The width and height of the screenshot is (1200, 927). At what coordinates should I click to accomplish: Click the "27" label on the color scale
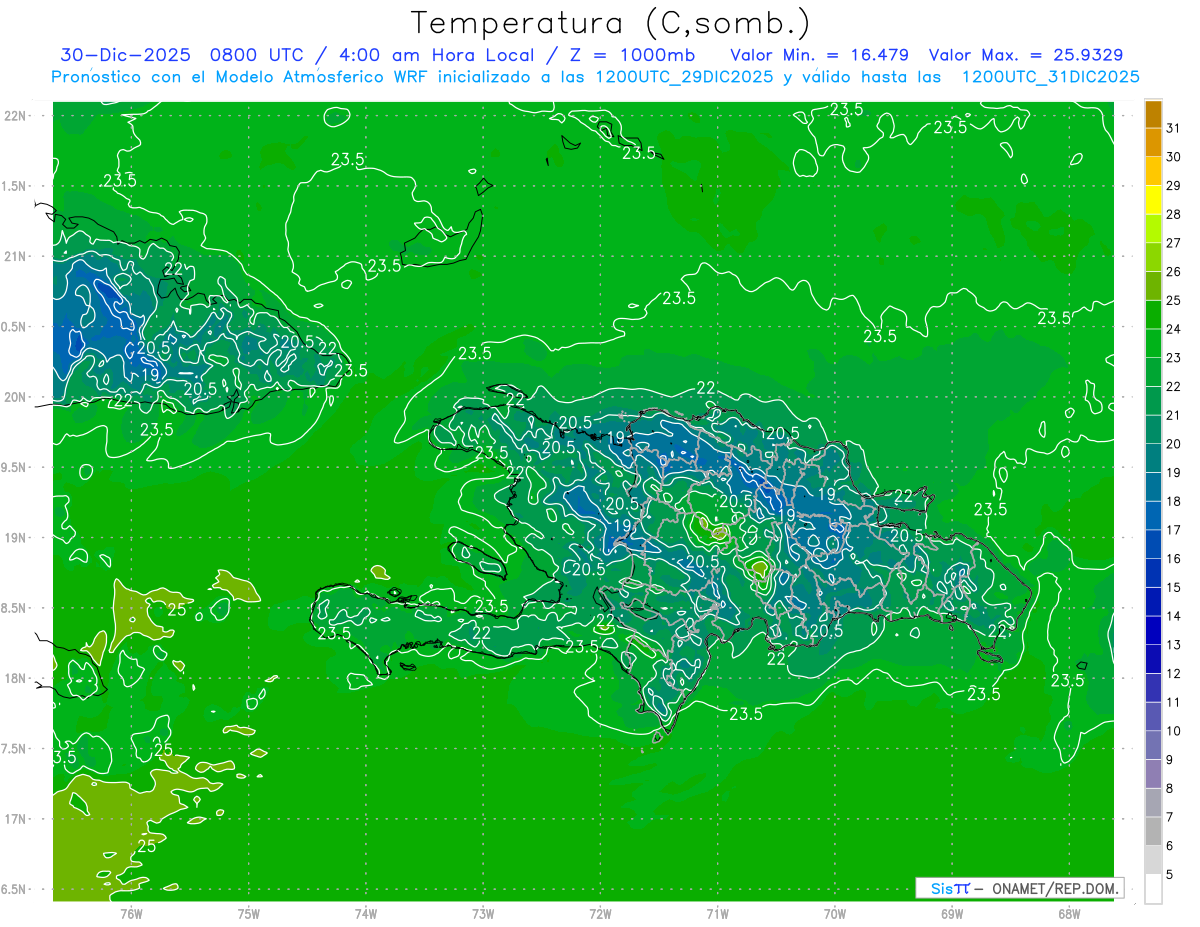click(x=1173, y=243)
